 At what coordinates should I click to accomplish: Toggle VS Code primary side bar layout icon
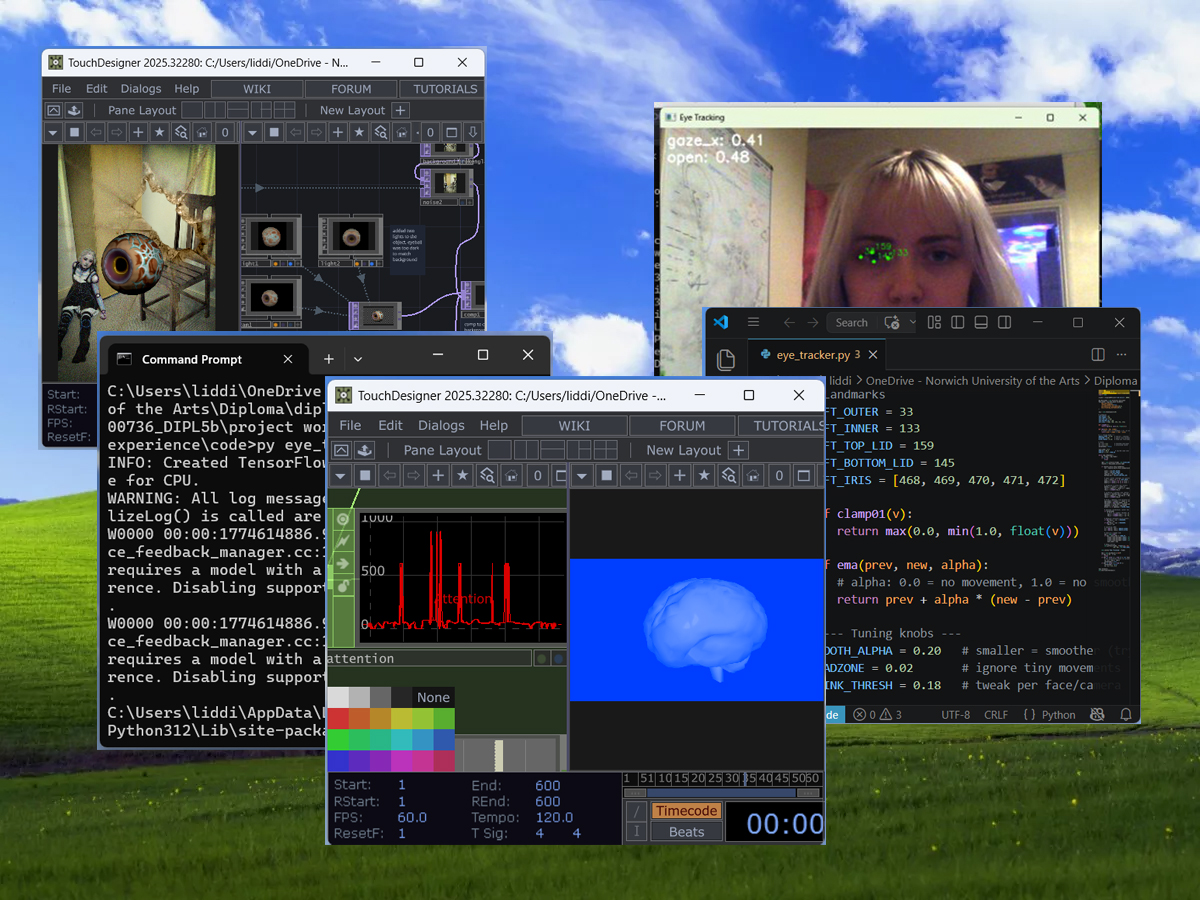[x=958, y=322]
